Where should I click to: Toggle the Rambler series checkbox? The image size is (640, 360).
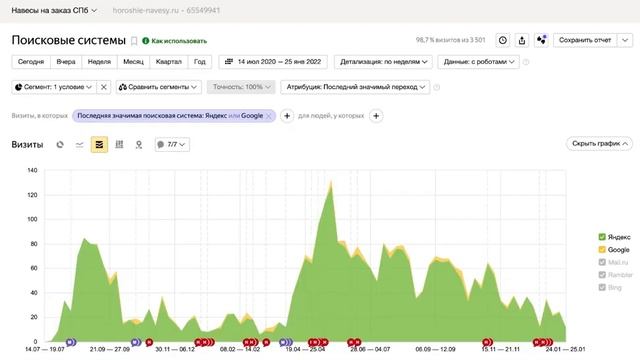pyautogui.click(x=602, y=275)
